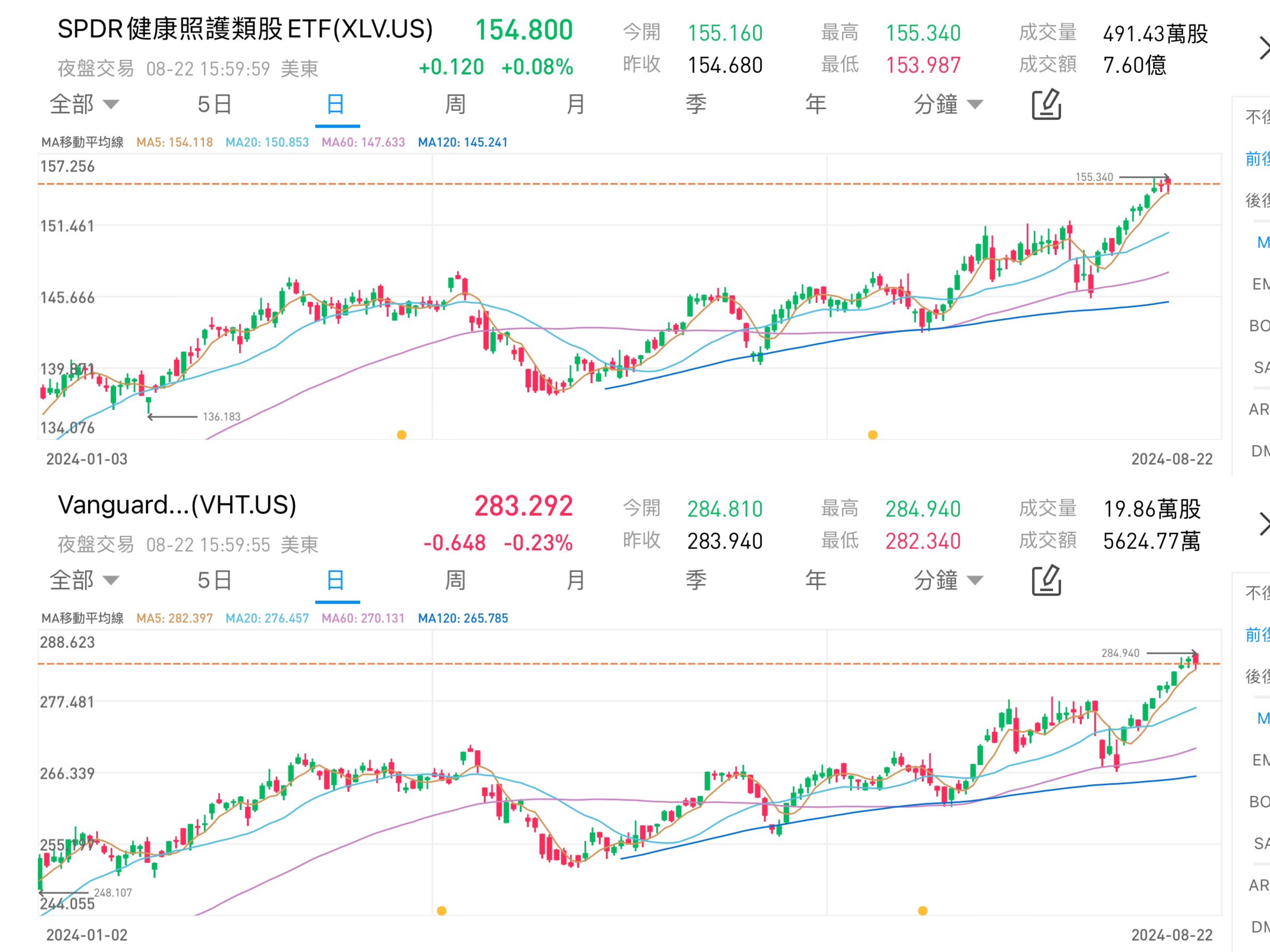The height and width of the screenshot is (952, 1270).
Task: Open the drawing tool on XLV chart
Action: tap(1046, 104)
